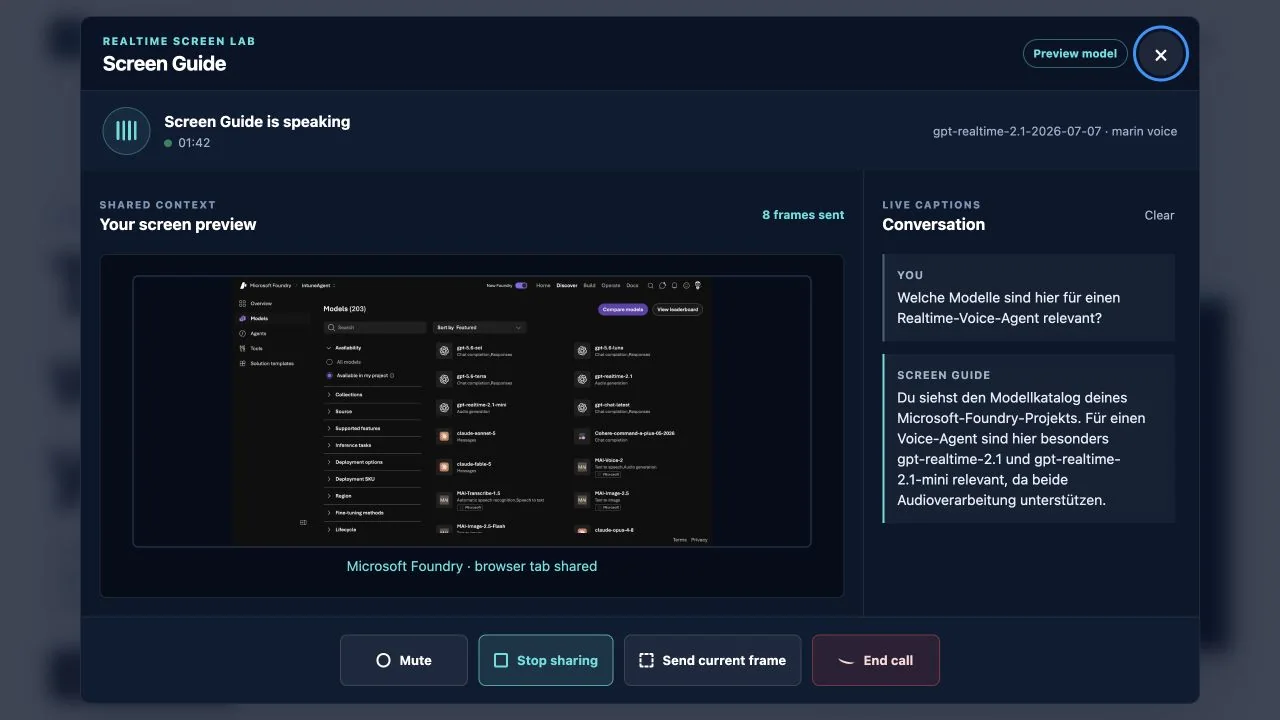Toggle New Foundry switch in preview

point(521,285)
